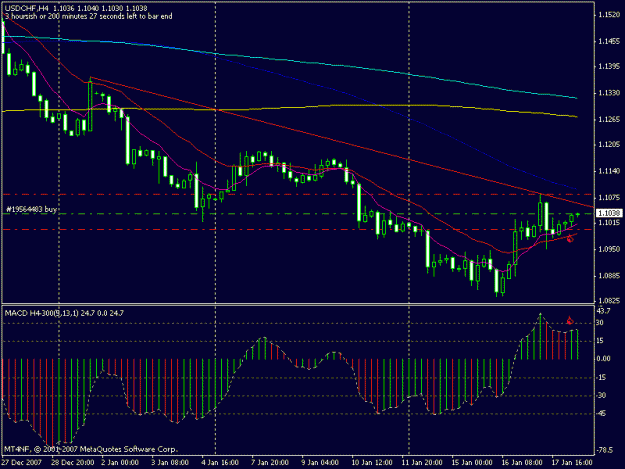Image resolution: width=625 pixels, height=469 pixels.
Task: Select the green dashed buy order line
Action: [298, 214]
